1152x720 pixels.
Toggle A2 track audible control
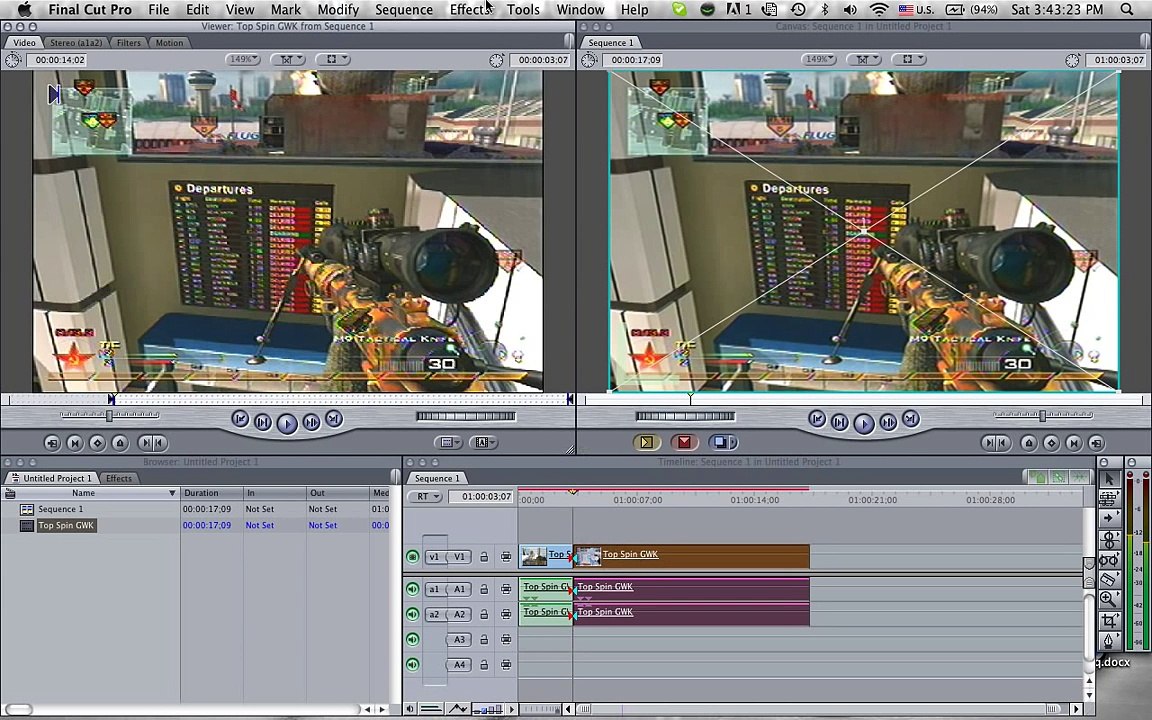pos(412,614)
